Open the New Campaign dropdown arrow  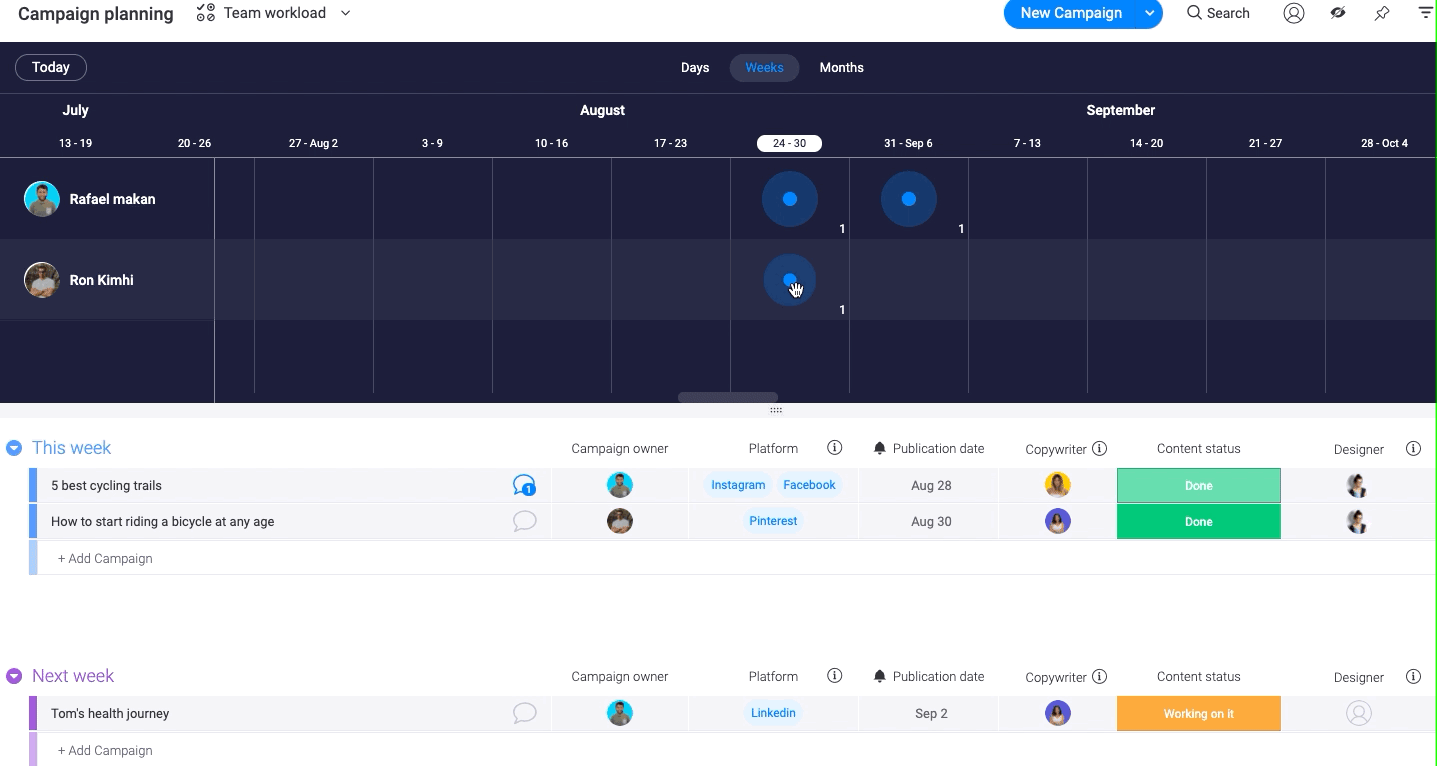point(1151,13)
